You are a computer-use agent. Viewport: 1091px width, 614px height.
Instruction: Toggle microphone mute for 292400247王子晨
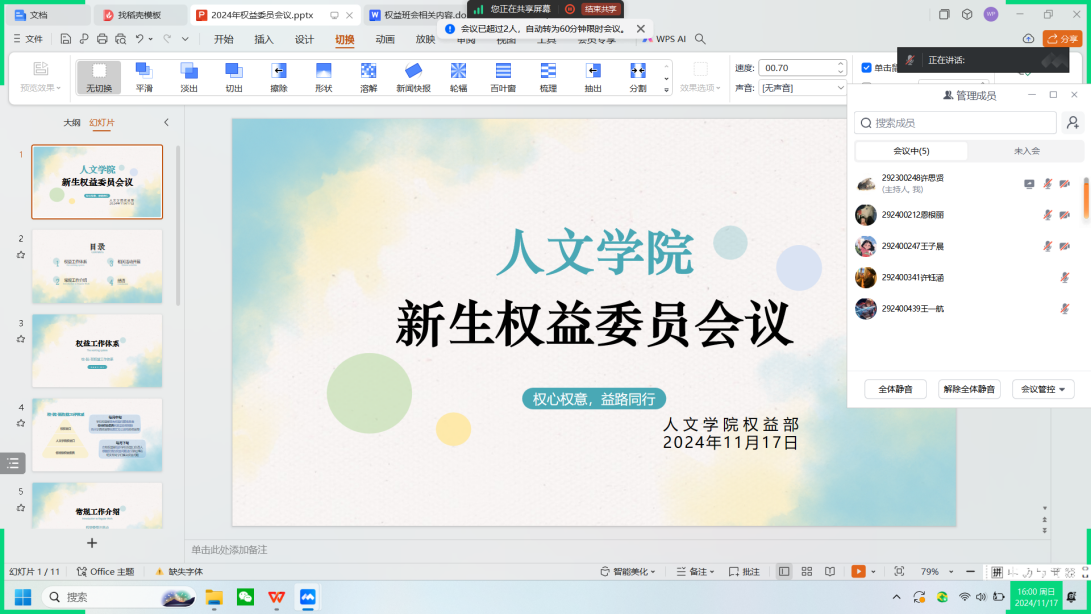point(1047,246)
